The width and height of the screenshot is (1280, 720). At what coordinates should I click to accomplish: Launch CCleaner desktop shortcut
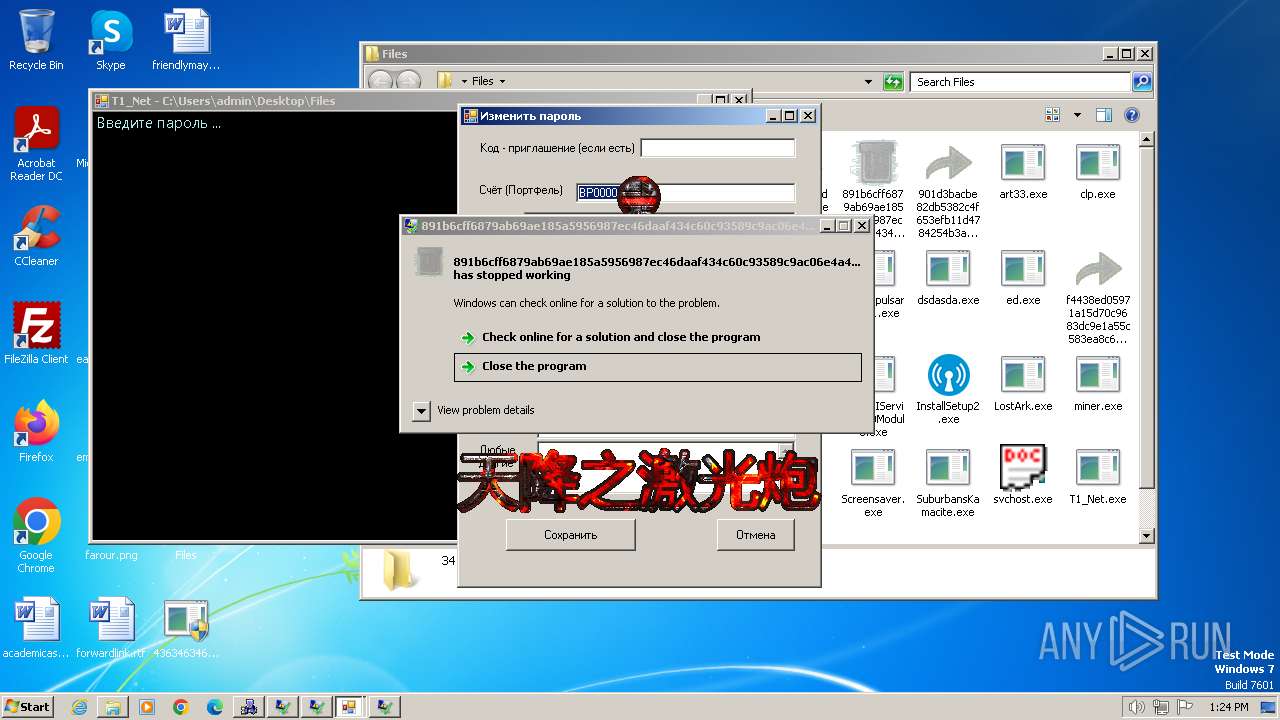click(x=36, y=236)
